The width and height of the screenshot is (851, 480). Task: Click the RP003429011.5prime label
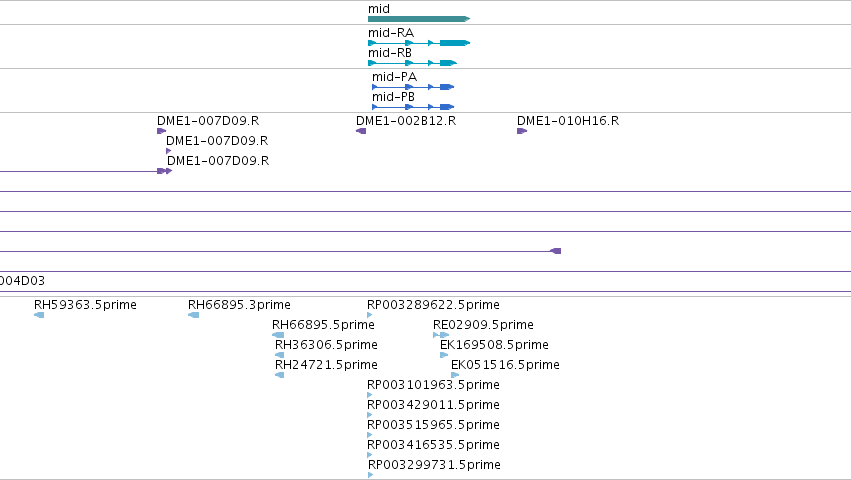tap(433, 405)
